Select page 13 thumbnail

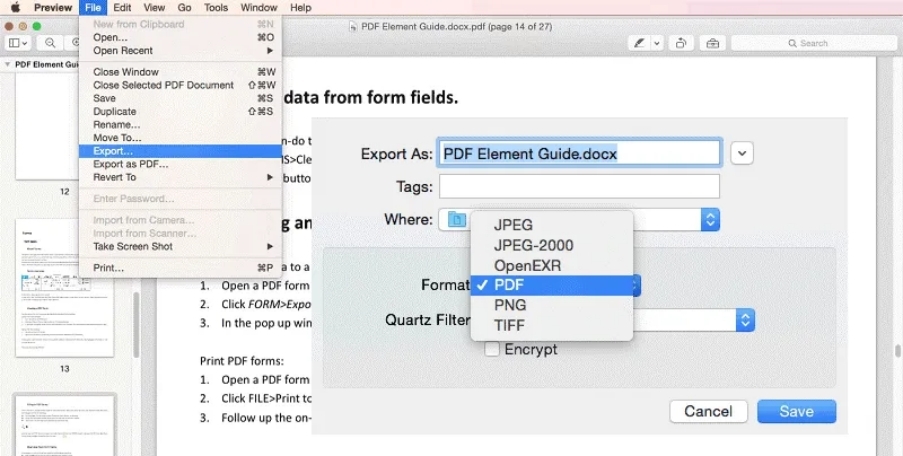coord(64,288)
